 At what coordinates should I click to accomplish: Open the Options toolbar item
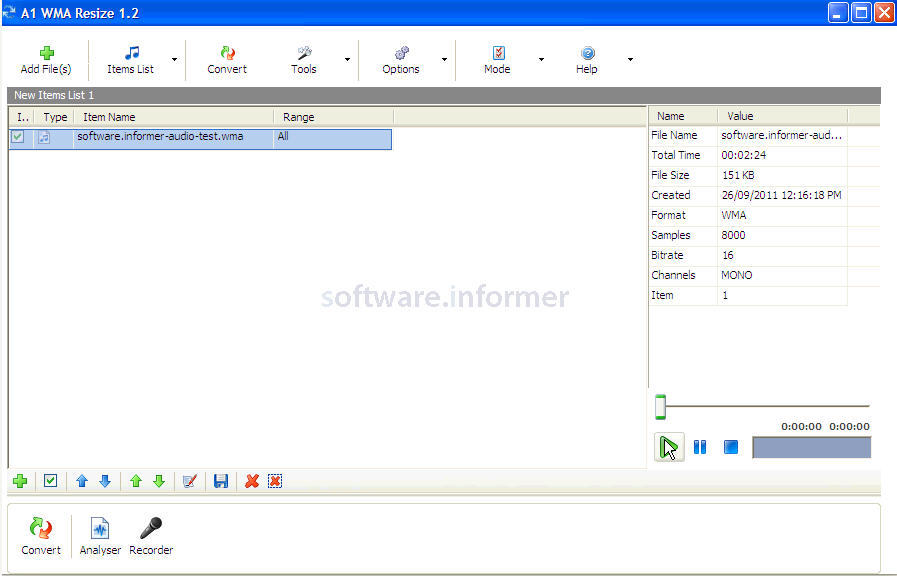click(401, 60)
